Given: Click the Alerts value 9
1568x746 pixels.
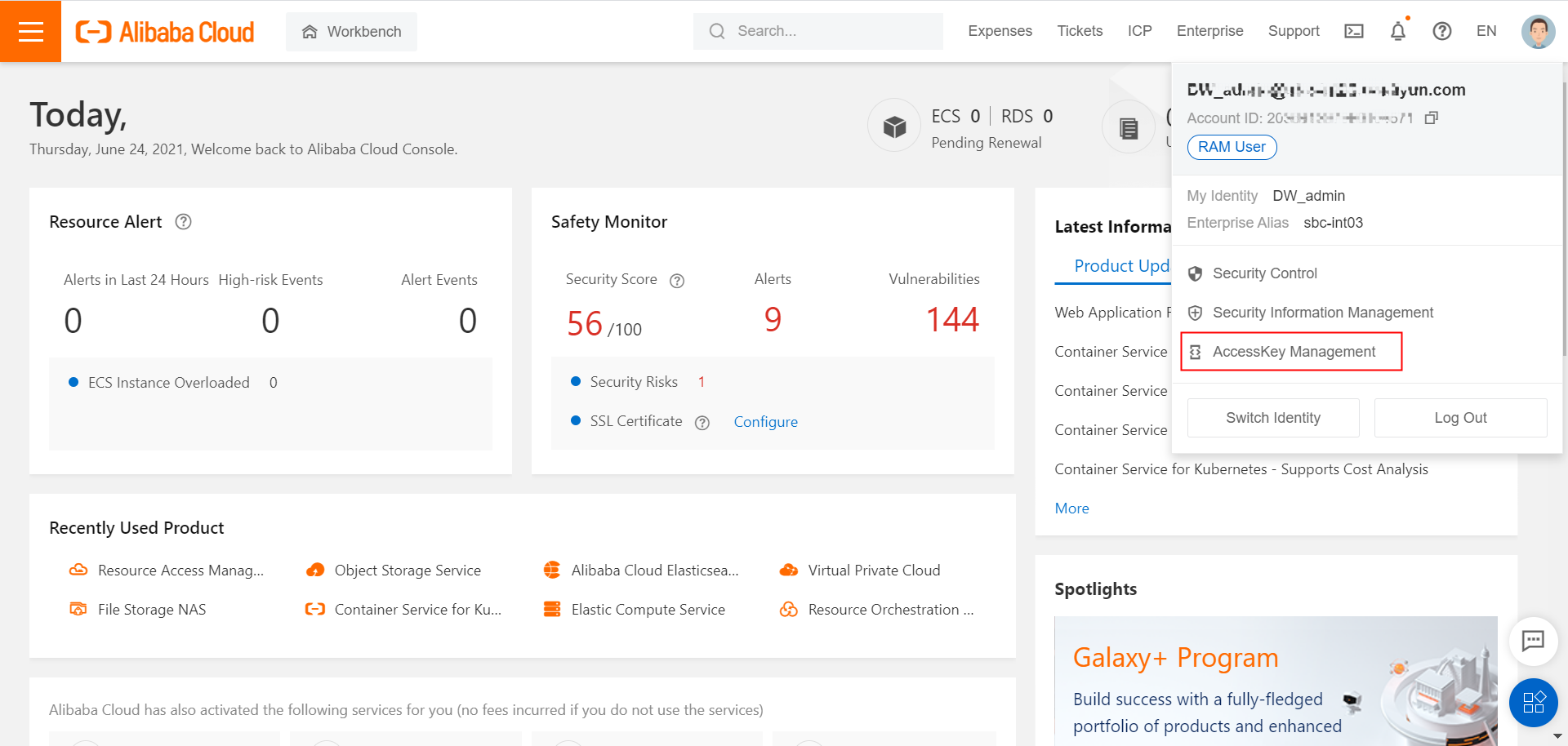Looking at the screenshot, I should click(x=773, y=320).
